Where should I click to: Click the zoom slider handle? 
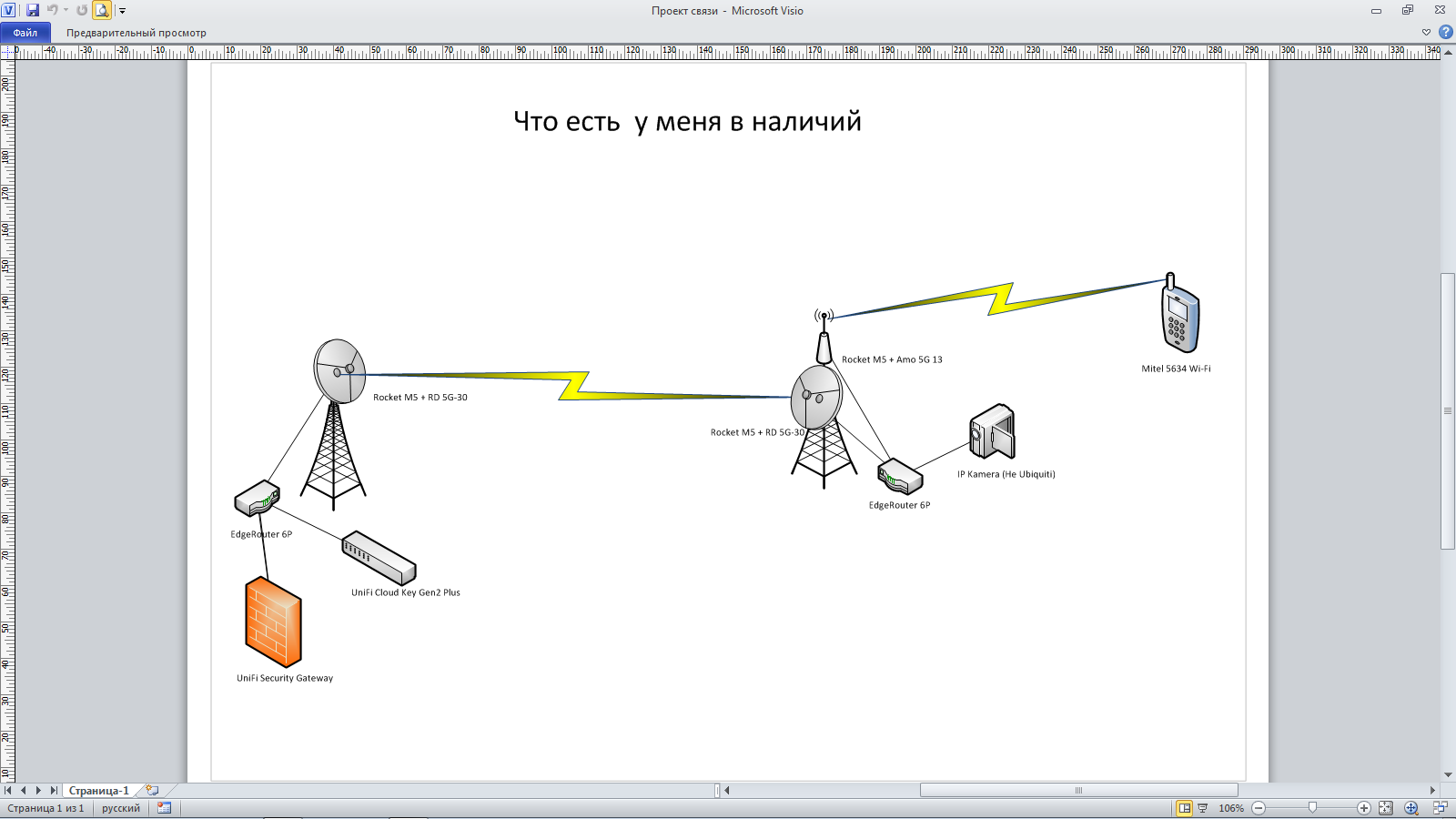pyautogui.click(x=1312, y=808)
